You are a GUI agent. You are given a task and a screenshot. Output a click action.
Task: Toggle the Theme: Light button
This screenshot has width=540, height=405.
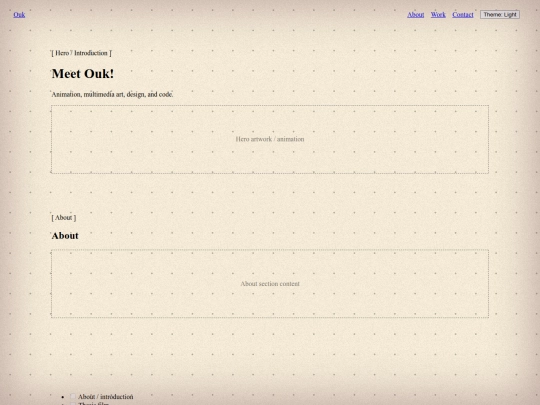(500, 14)
